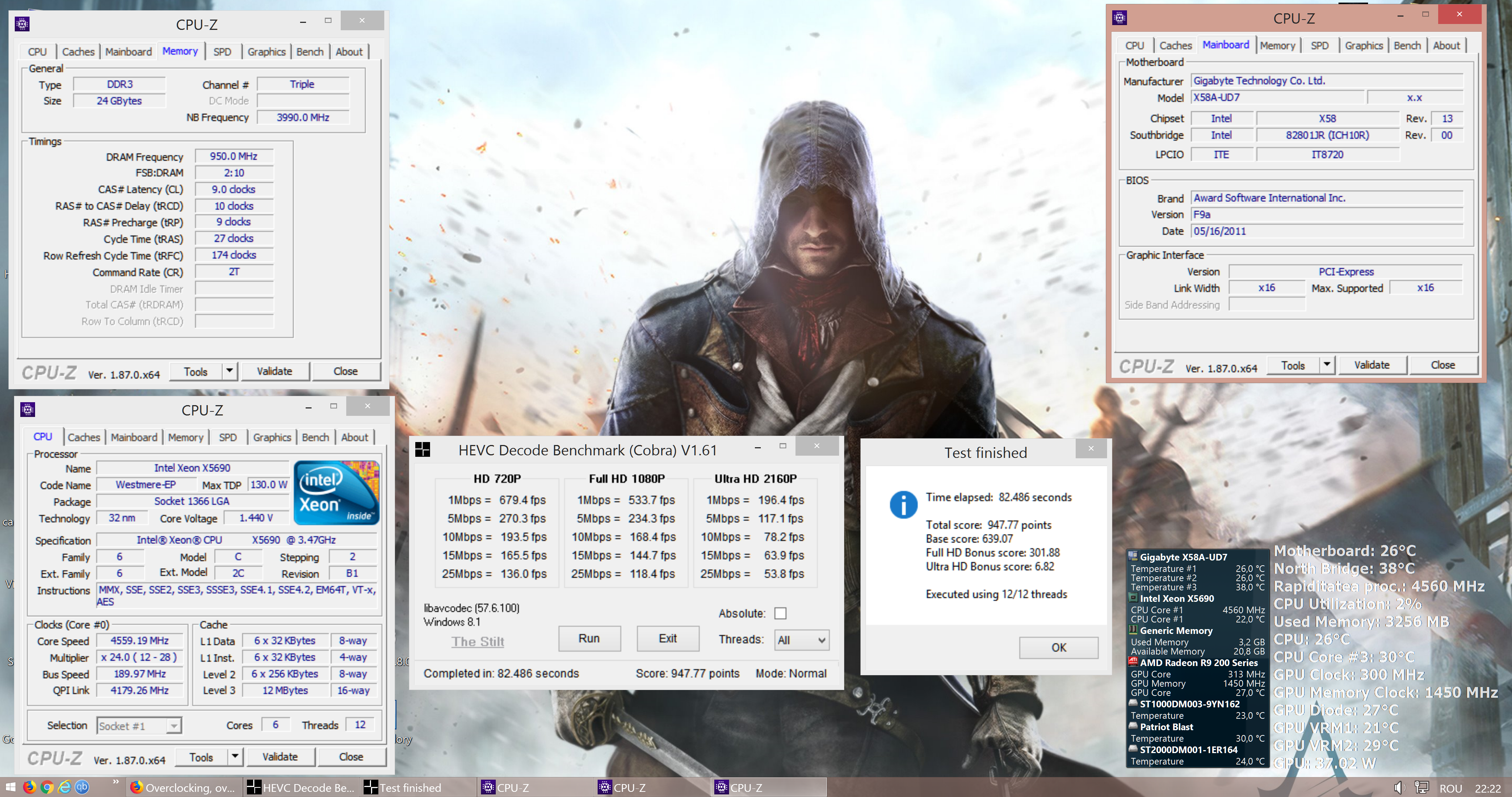Click the BIOS Version F9a field
The height and width of the screenshot is (797, 1512).
click(1327, 214)
